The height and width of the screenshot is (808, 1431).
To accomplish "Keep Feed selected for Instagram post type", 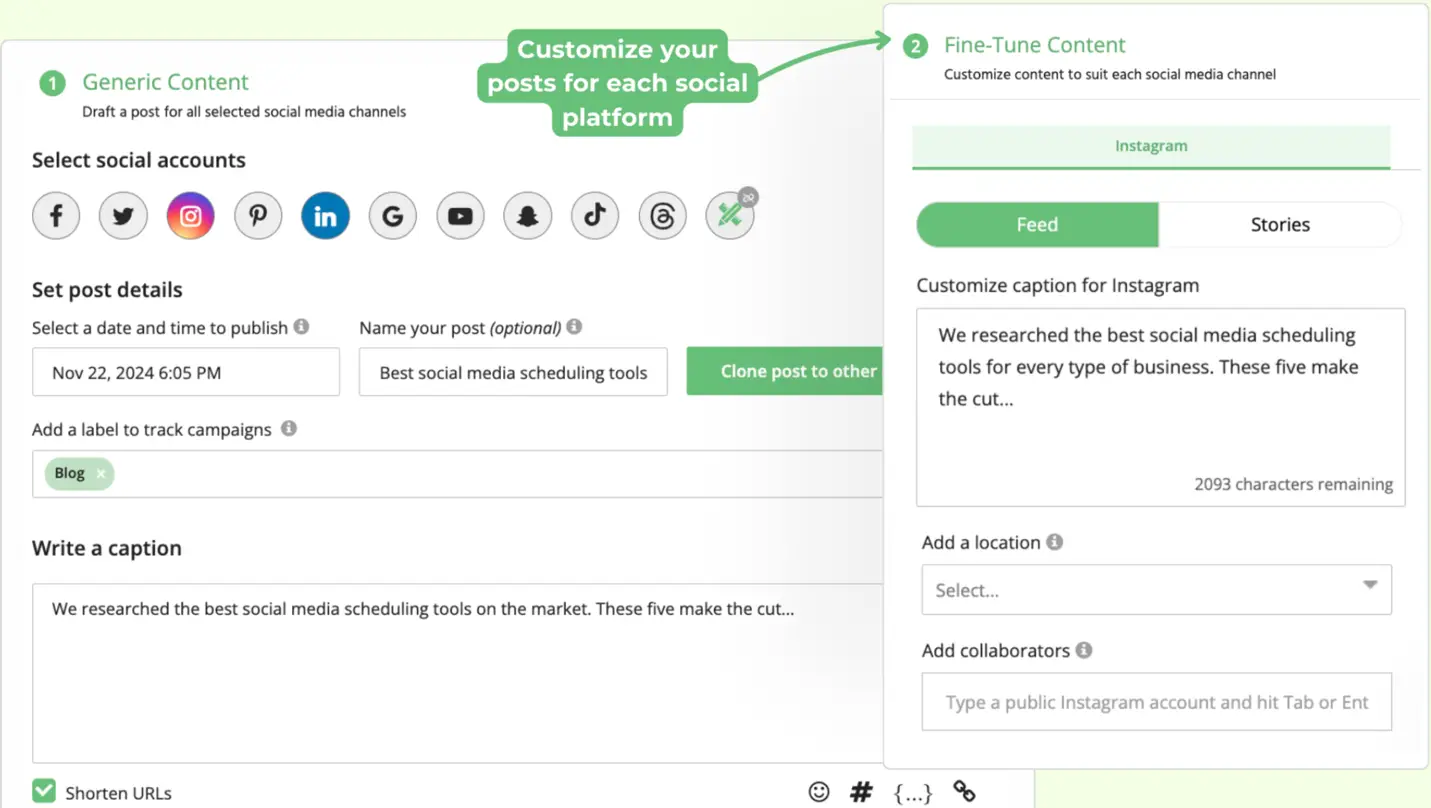I will pos(1037,224).
